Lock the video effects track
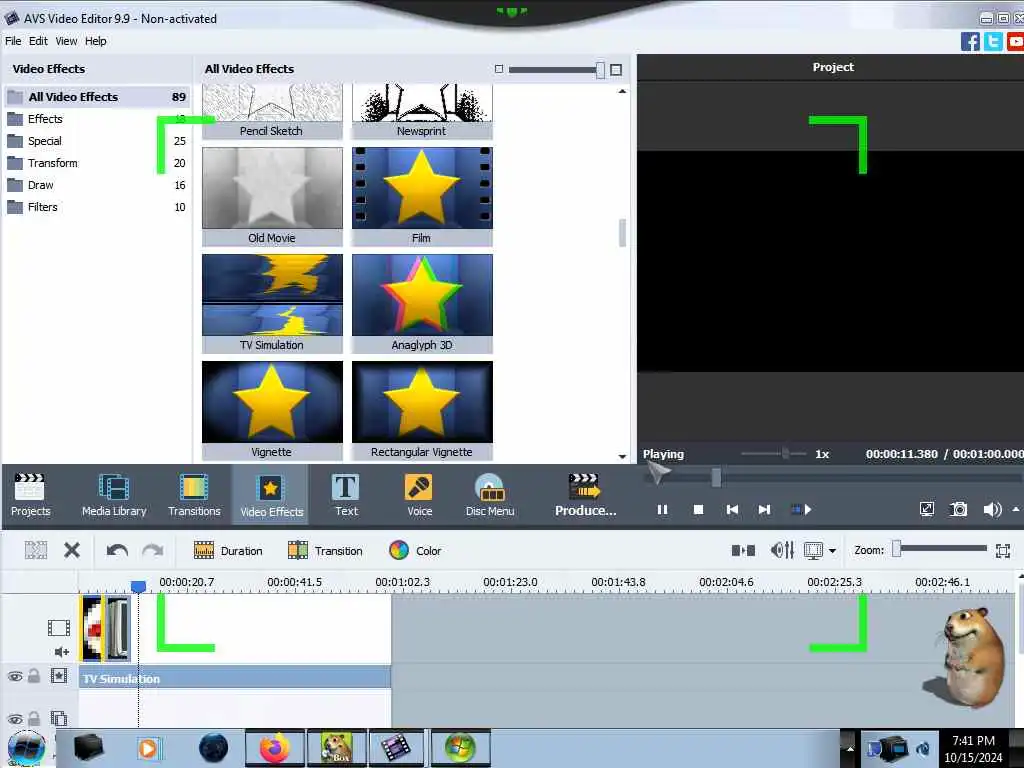 34,676
